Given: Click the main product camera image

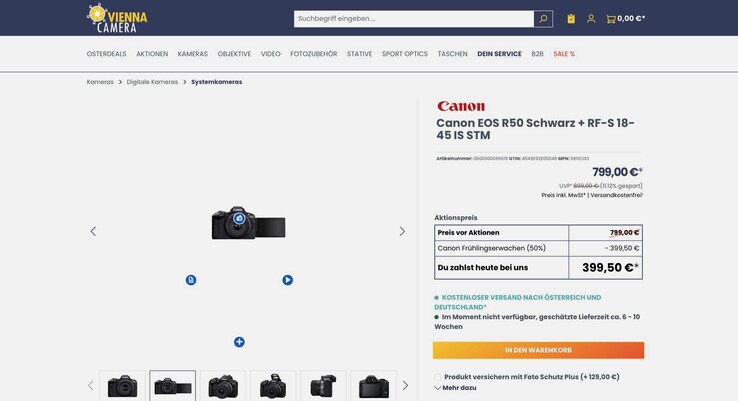Looking at the screenshot, I should (249, 223).
